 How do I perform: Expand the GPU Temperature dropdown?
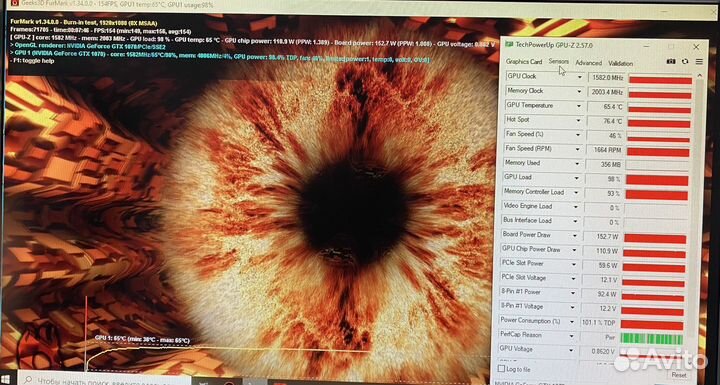coord(579,106)
